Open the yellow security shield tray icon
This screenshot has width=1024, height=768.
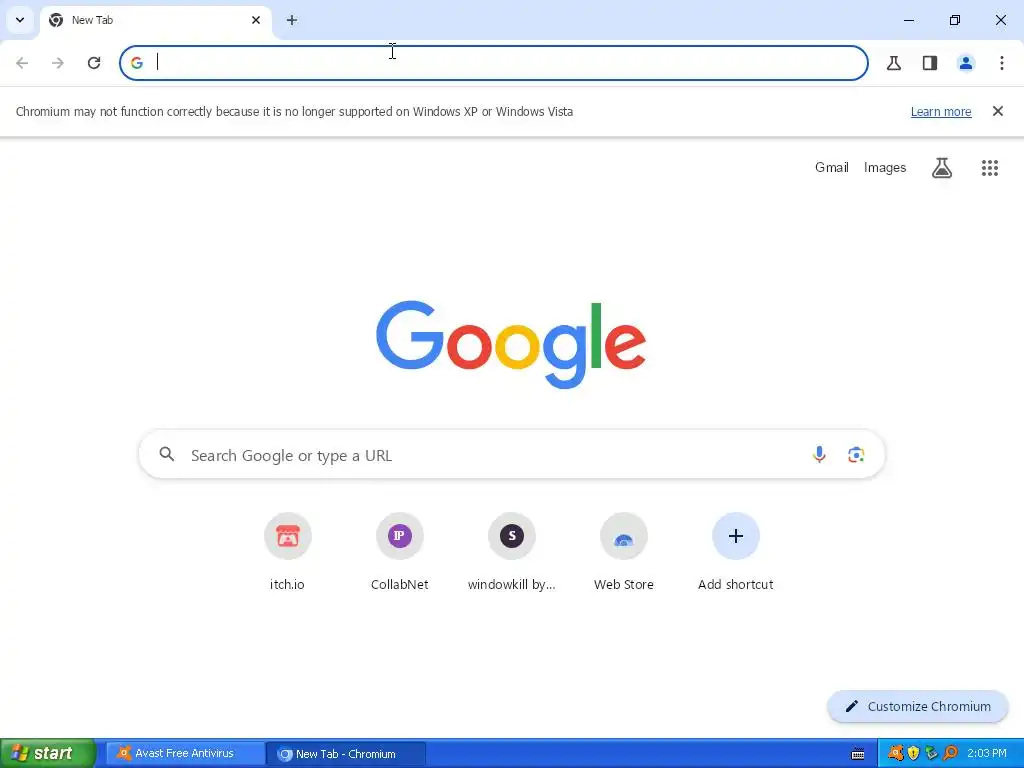[914, 754]
